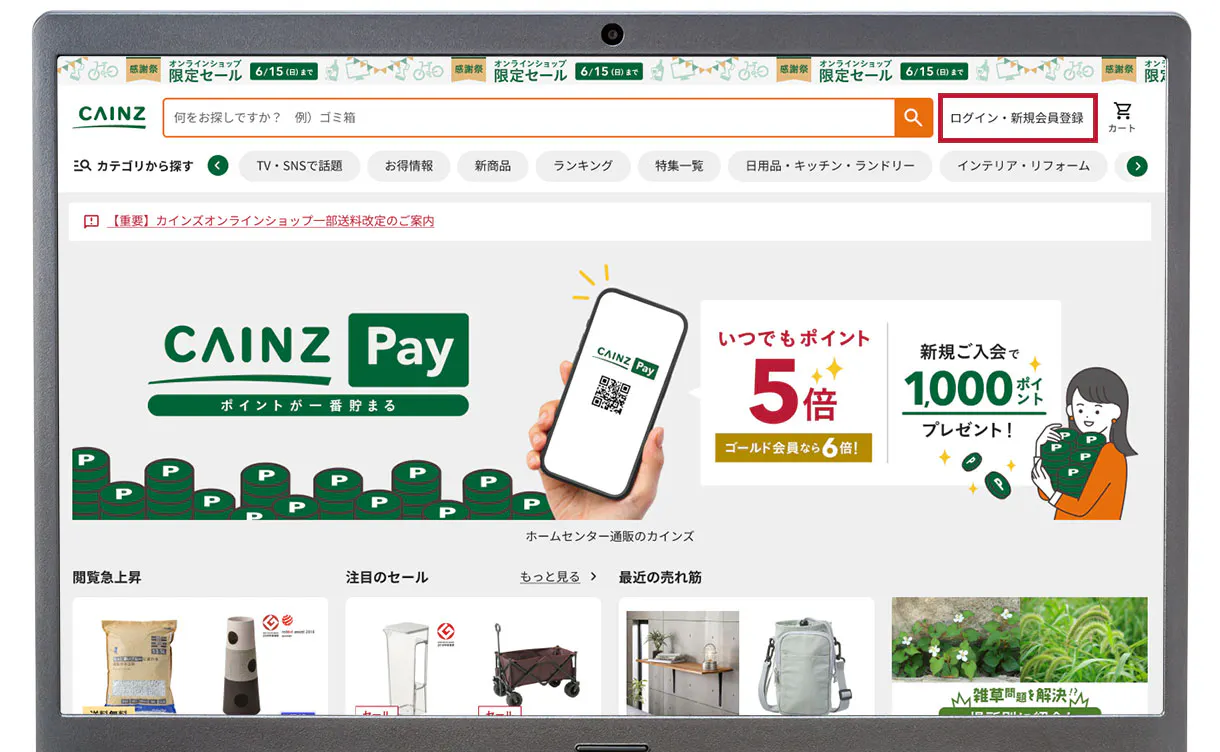Select the お得情報 chip
This screenshot has width=1220, height=752.
(x=409, y=166)
